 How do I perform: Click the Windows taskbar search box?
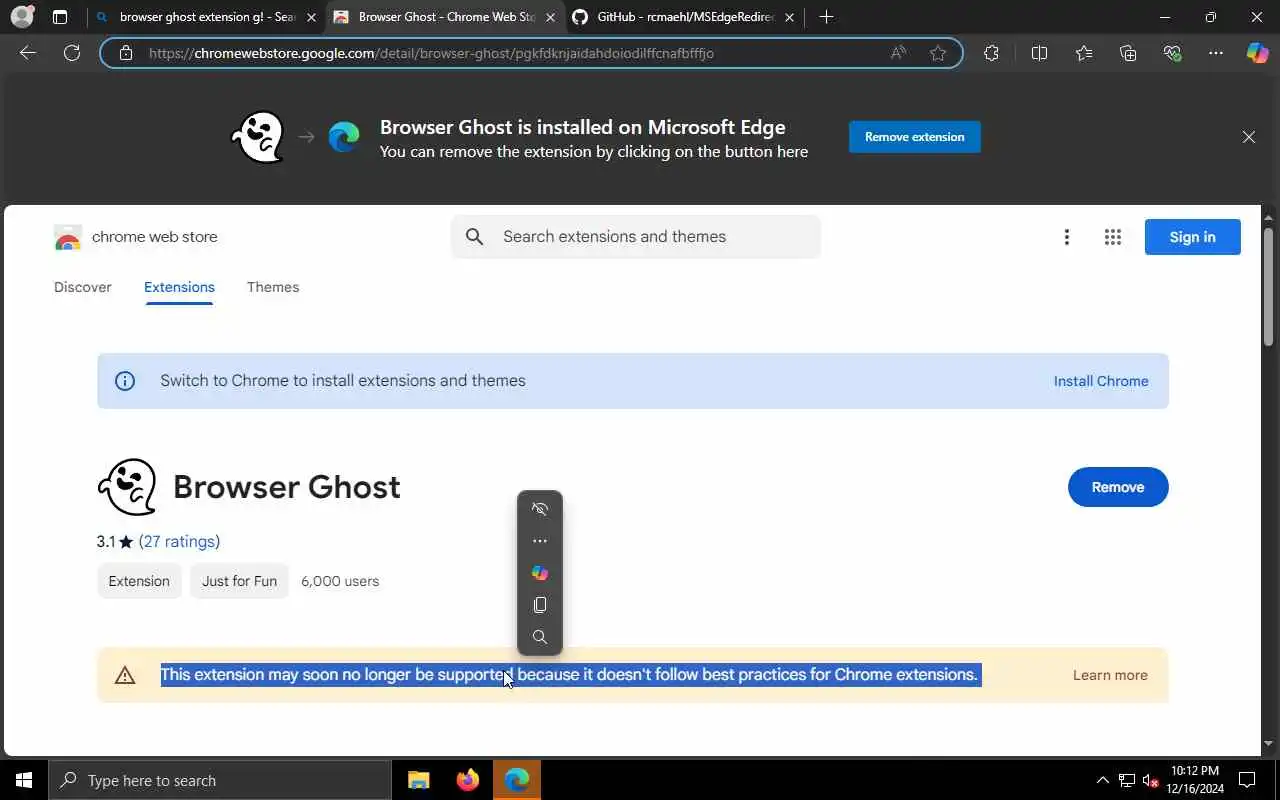(220, 780)
